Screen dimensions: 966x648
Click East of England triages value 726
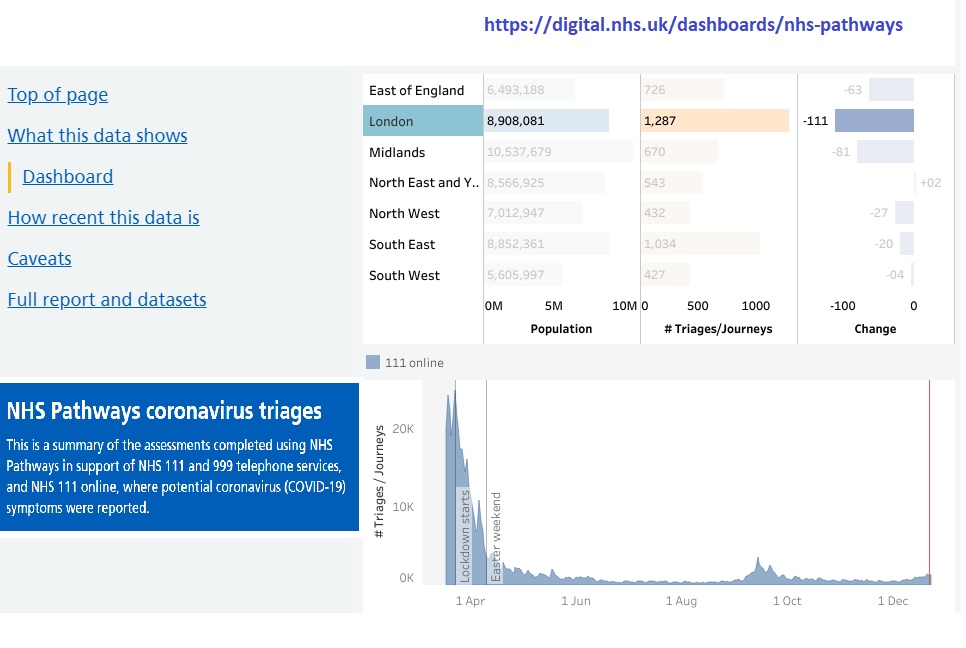pyautogui.click(x=654, y=90)
